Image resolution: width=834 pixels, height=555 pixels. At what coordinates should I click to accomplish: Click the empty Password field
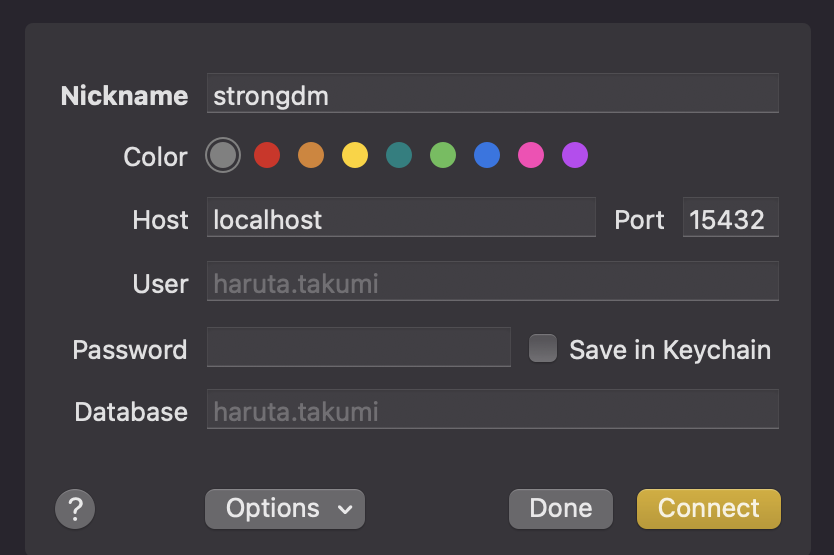click(358, 347)
